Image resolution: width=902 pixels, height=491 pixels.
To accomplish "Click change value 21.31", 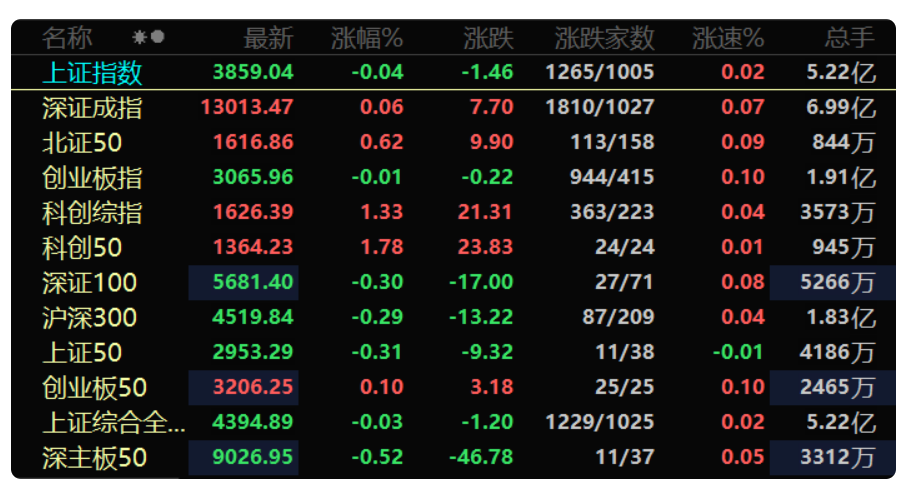I will 486,212.
